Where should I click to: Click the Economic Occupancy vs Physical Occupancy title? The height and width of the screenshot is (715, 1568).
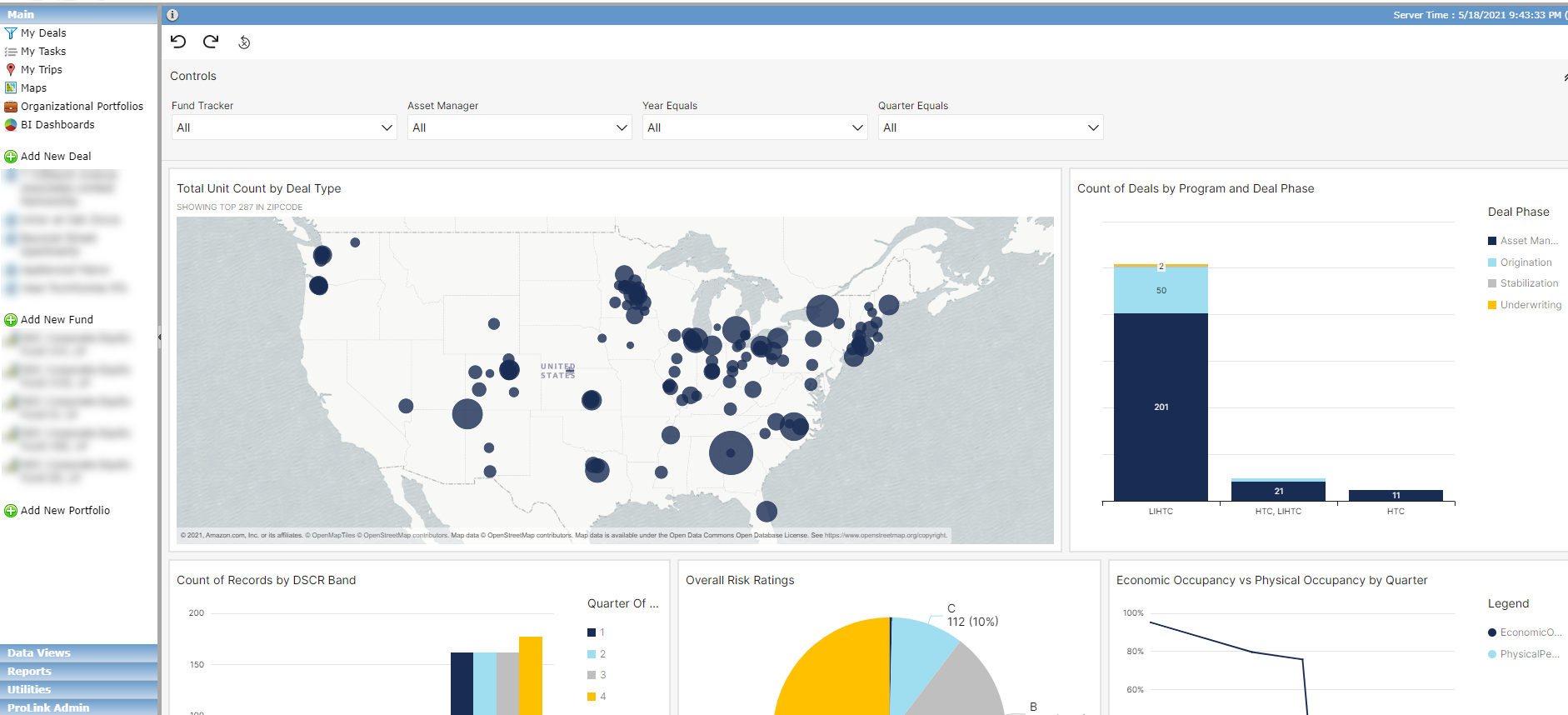click(1271, 580)
